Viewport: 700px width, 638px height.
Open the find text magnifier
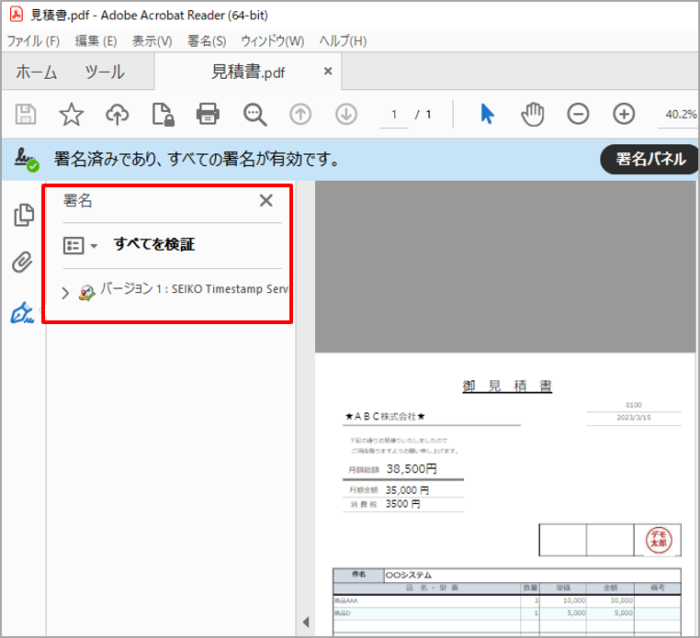coord(255,115)
